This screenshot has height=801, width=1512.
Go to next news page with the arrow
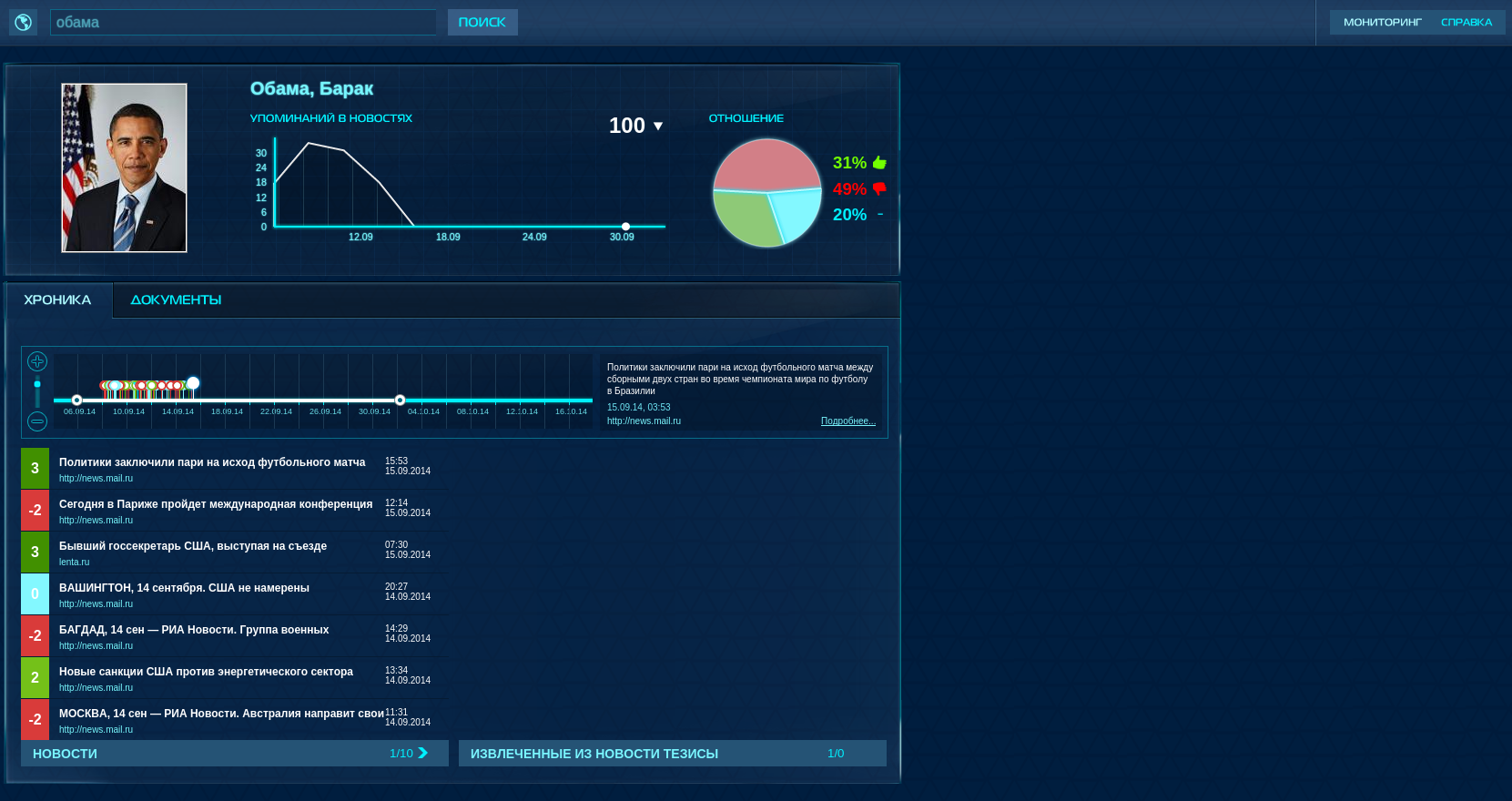[x=422, y=753]
